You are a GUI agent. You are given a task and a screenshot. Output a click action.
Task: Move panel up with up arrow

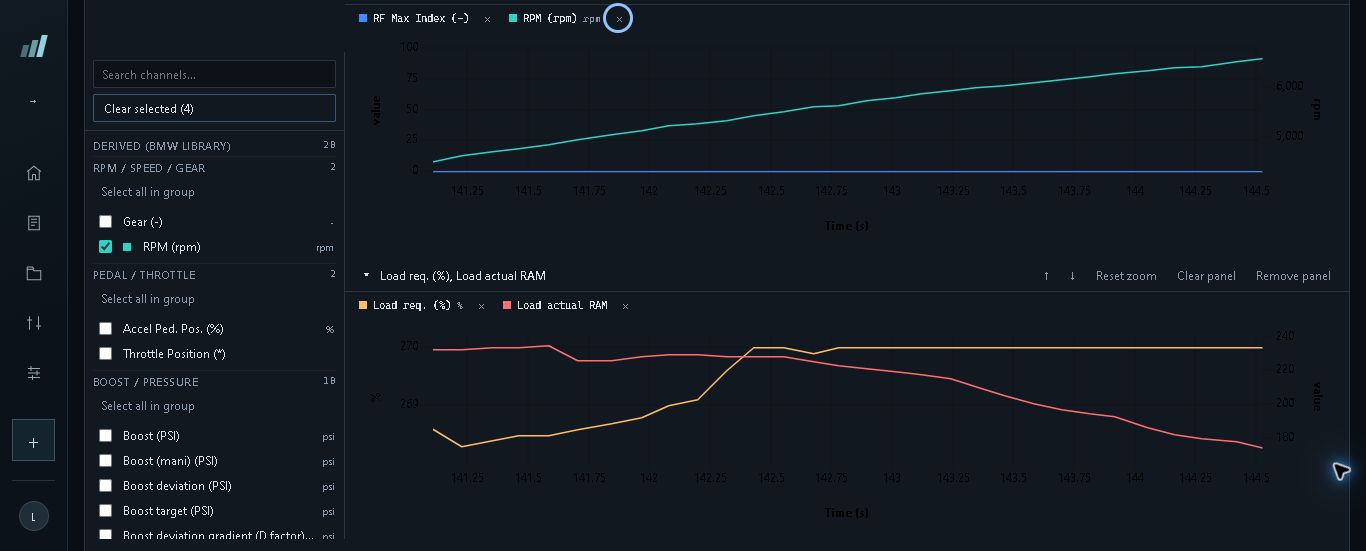click(x=1046, y=276)
